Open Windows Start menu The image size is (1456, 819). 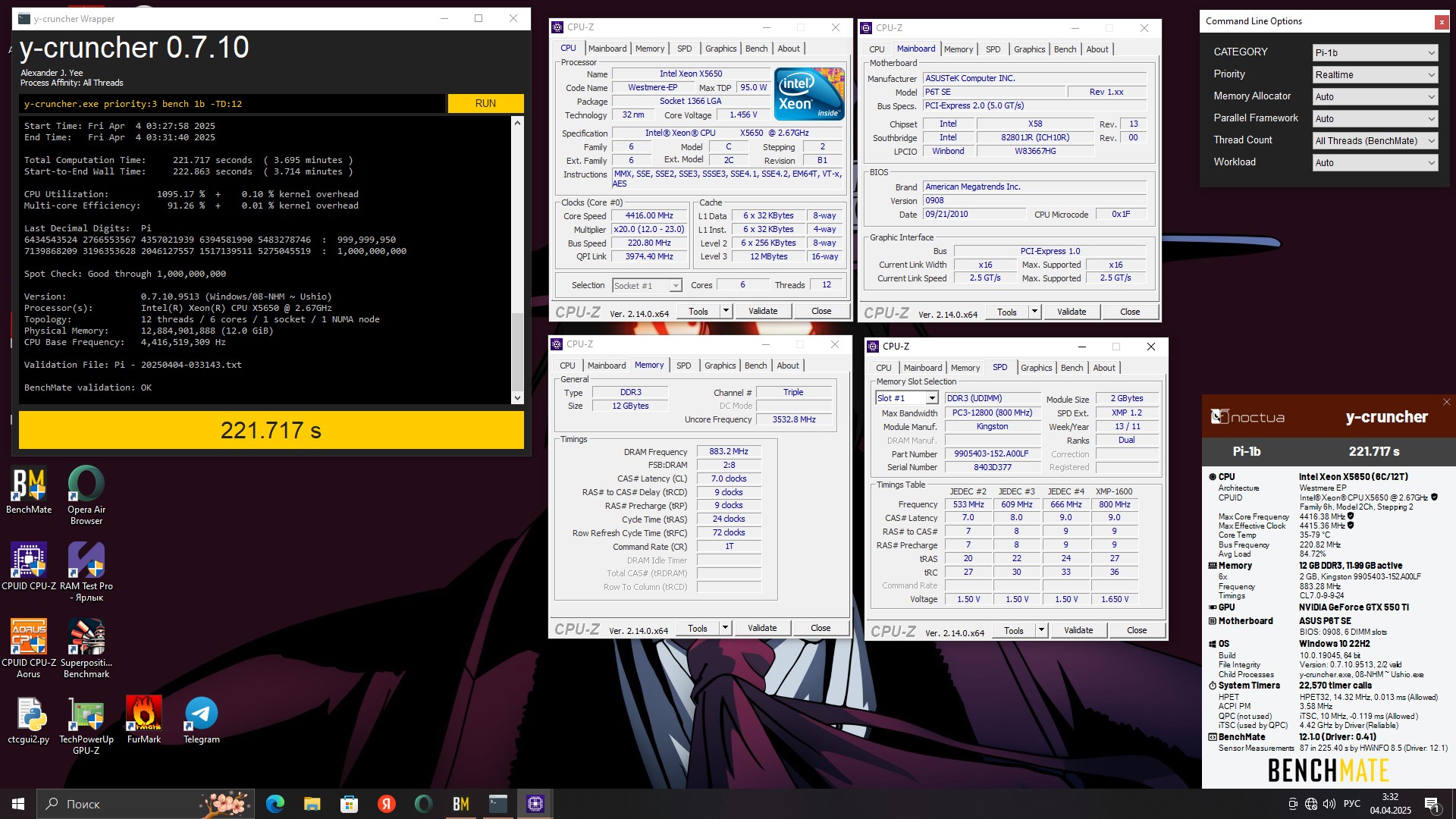tap(18, 804)
